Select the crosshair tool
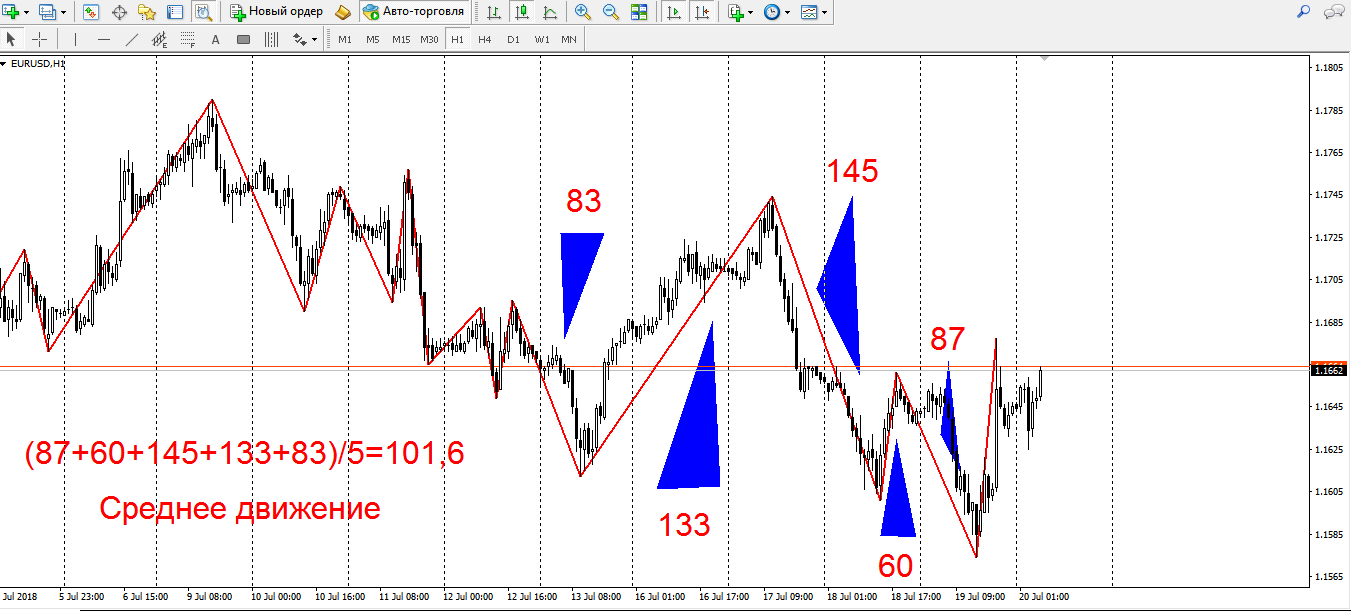The width and height of the screenshot is (1351, 611). point(40,39)
